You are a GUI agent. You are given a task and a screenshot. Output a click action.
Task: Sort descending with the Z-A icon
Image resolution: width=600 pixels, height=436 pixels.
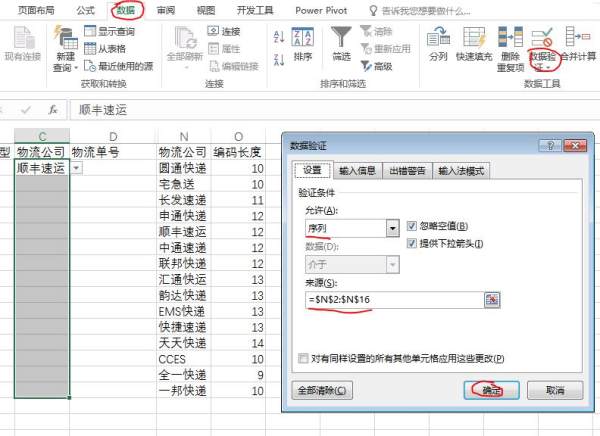(279, 60)
